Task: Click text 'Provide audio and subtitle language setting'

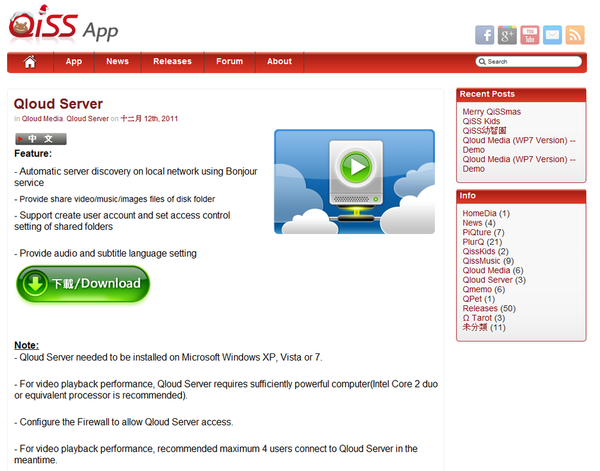Action: [x=106, y=254]
